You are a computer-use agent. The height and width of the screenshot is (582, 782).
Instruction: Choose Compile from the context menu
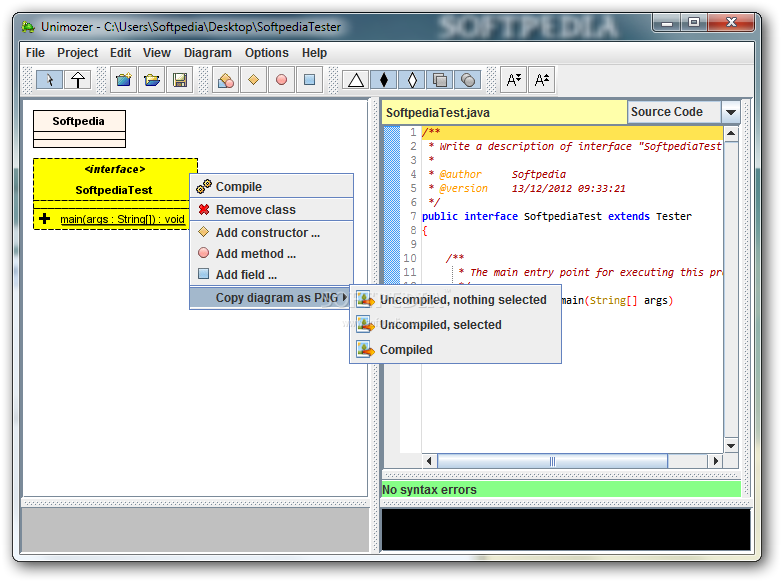271,187
